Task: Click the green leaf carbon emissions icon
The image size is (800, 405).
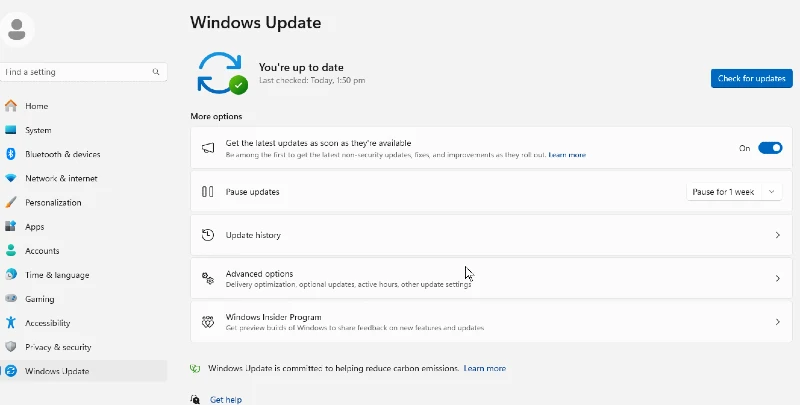Action: tap(195, 368)
